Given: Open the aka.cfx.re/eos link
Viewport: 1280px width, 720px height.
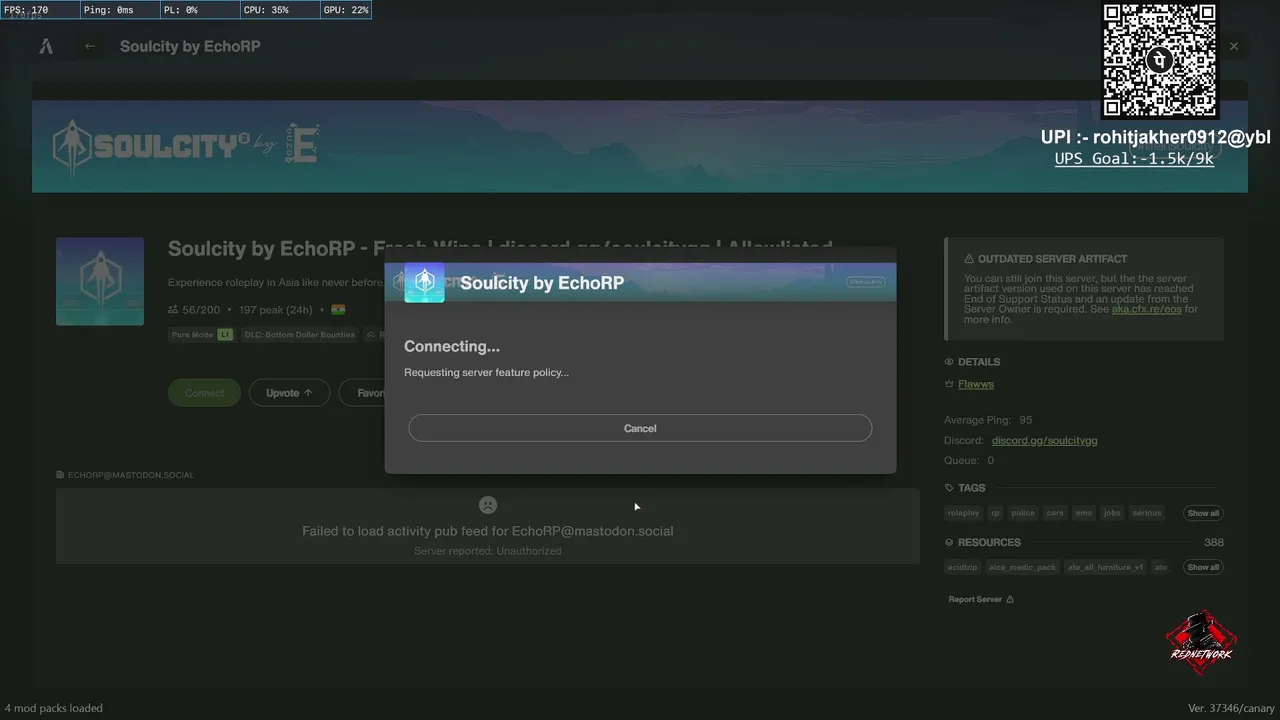Looking at the screenshot, I should click(x=1146, y=309).
